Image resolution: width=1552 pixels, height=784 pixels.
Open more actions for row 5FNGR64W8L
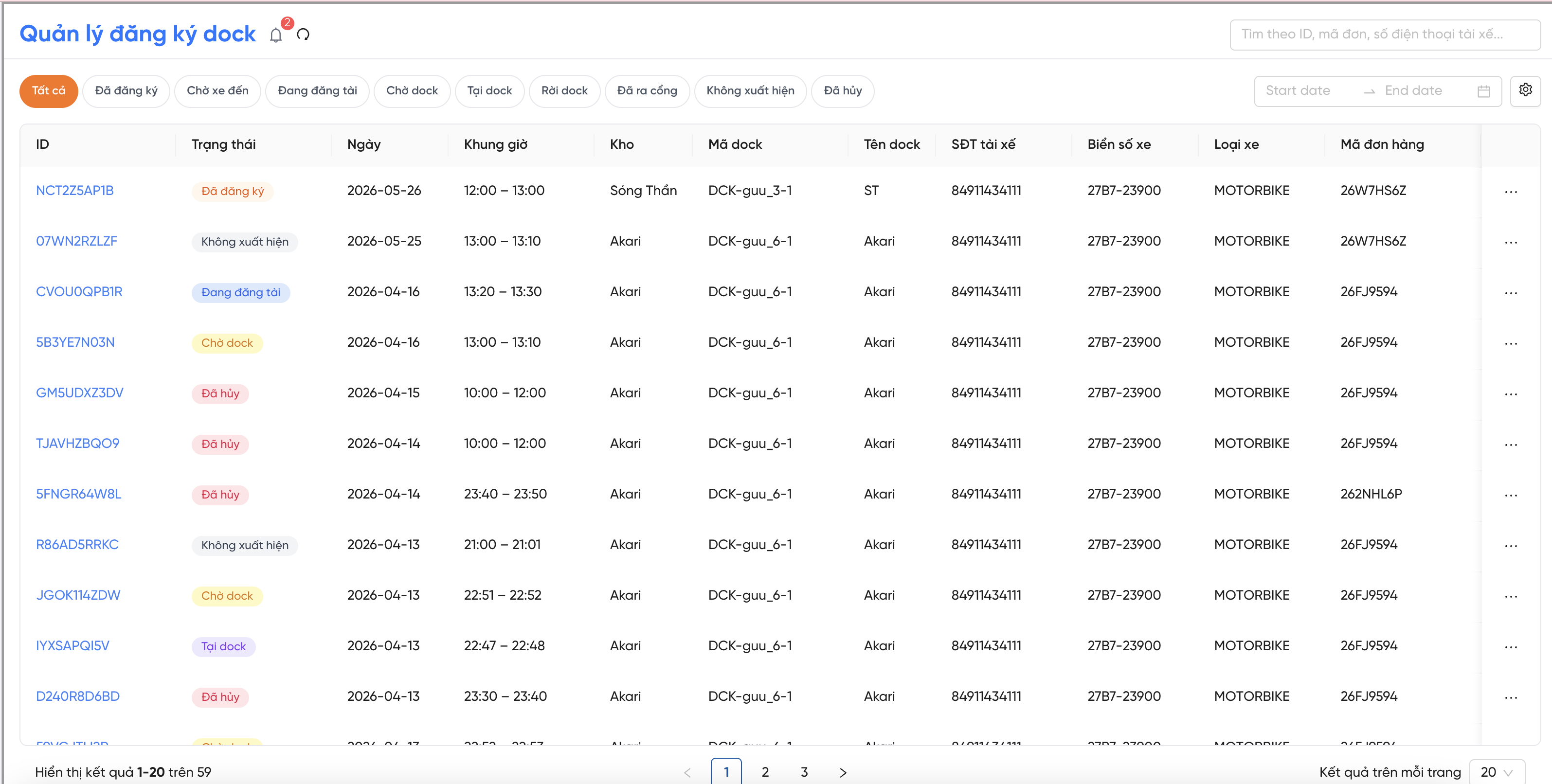click(1511, 495)
